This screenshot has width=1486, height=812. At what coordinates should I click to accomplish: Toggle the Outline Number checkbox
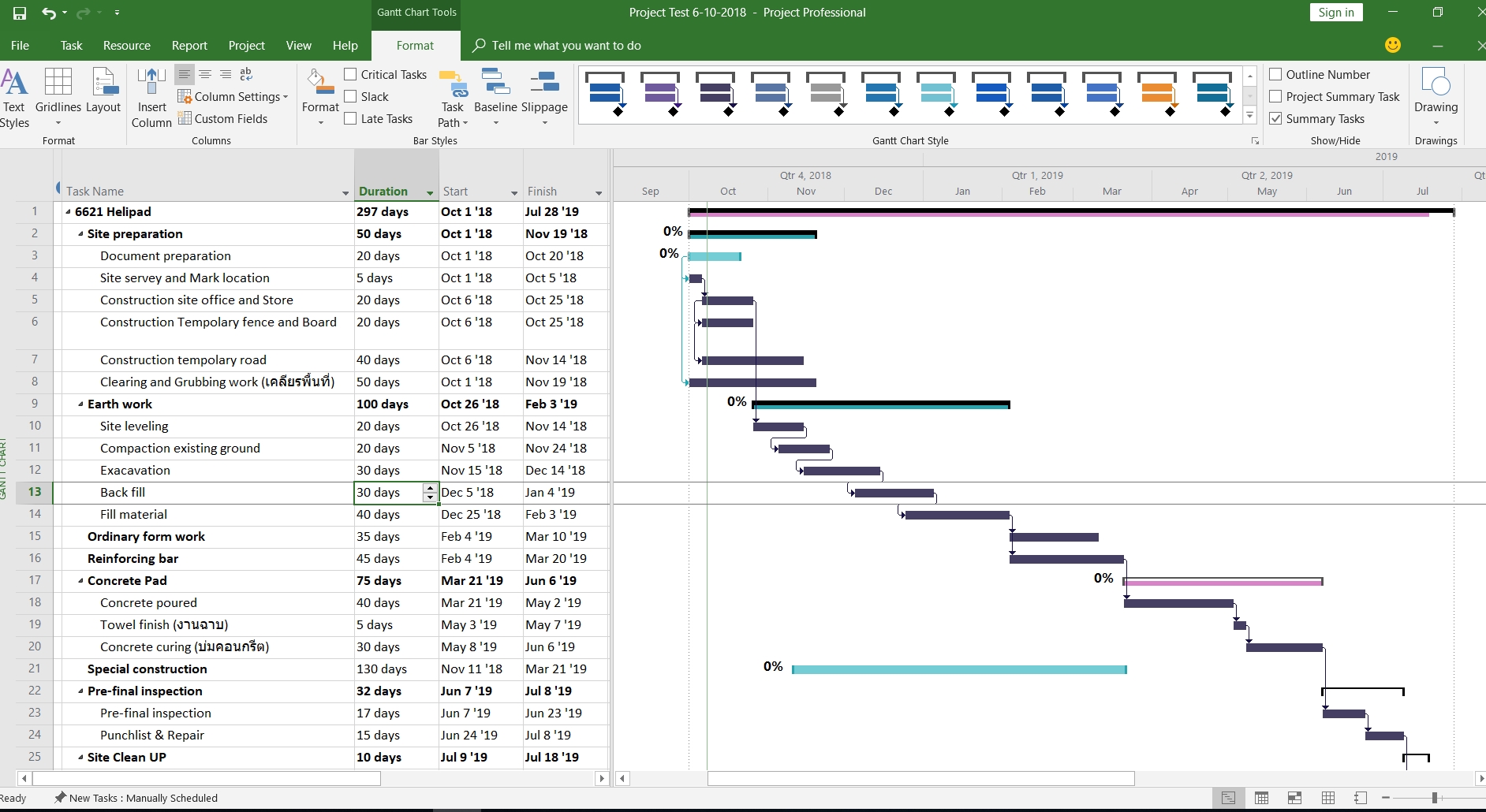click(x=1275, y=74)
